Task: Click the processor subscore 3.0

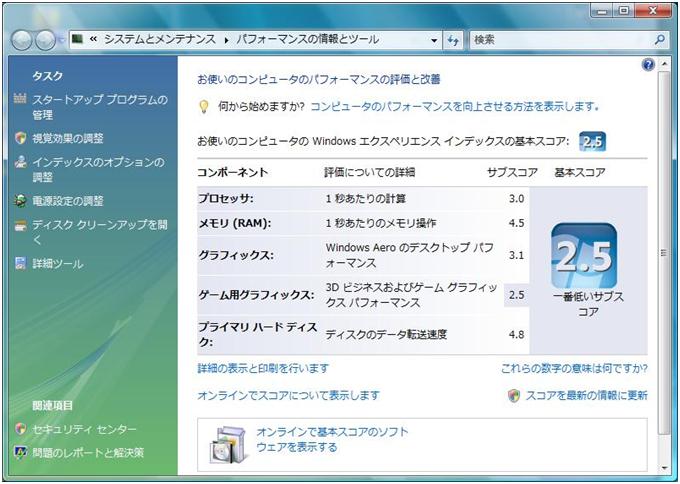Action: point(517,199)
